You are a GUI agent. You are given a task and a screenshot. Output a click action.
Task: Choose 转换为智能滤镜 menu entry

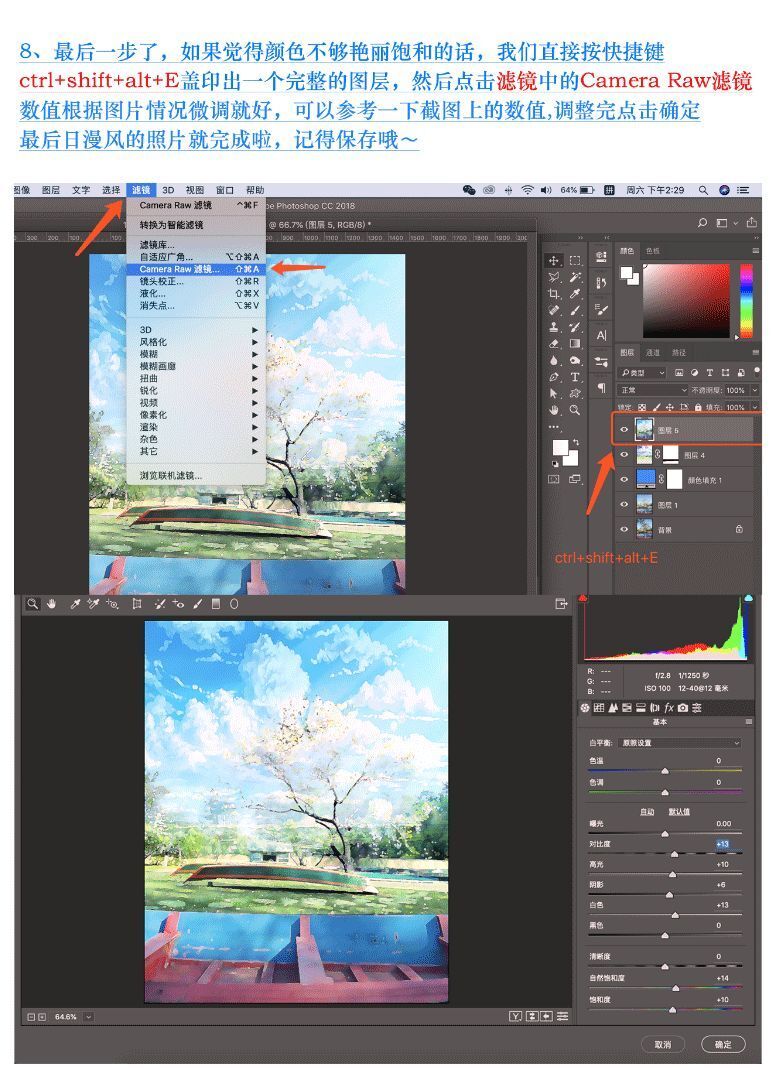pos(196,225)
